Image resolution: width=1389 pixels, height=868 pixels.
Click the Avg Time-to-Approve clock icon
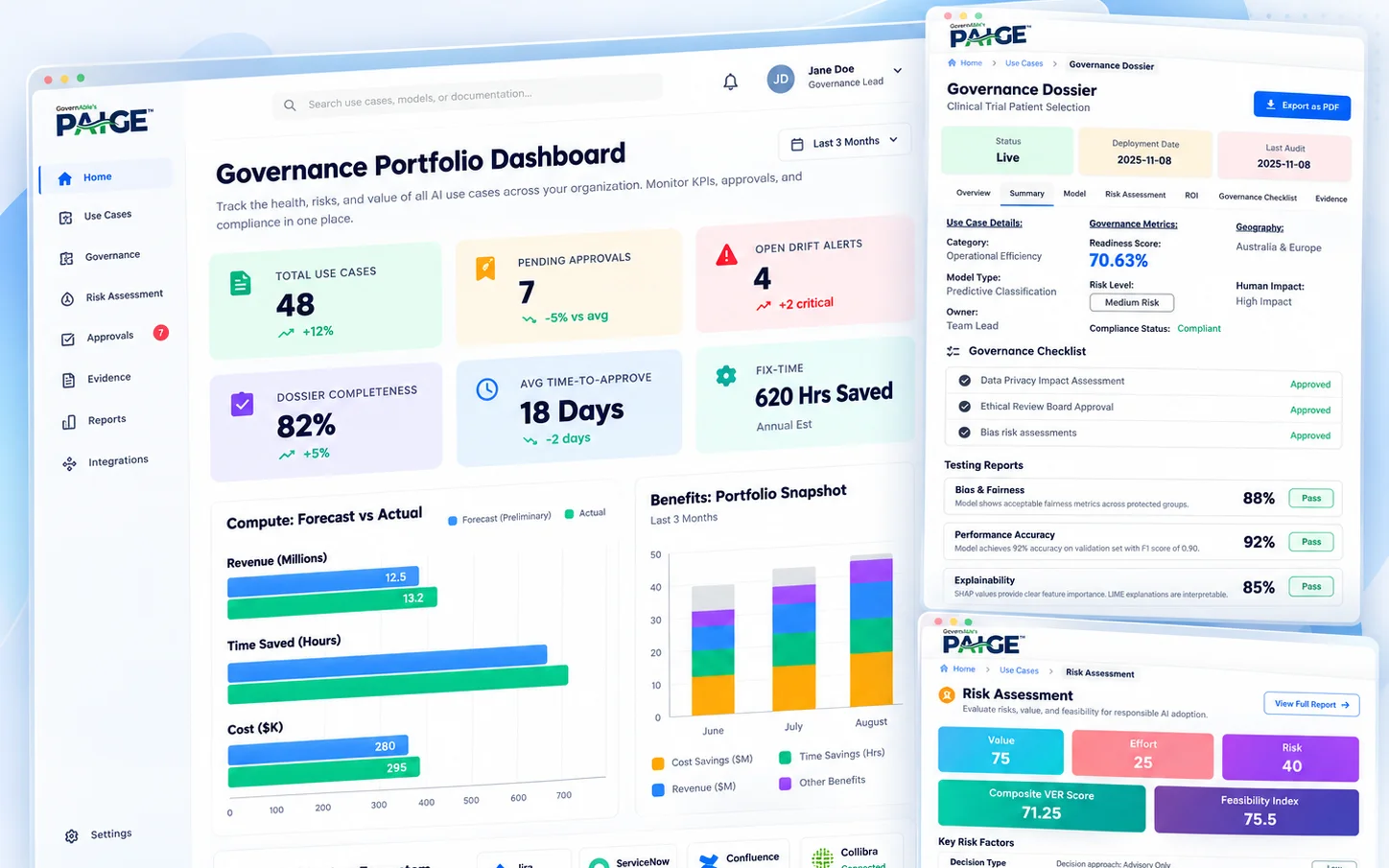(x=487, y=389)
